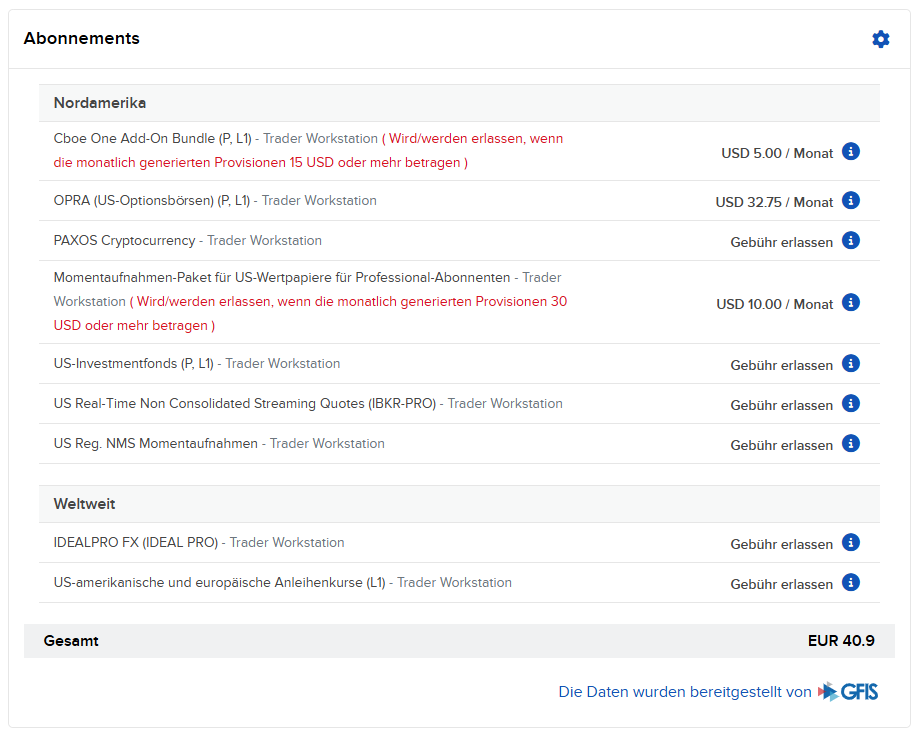Click Gebühr erlassen for US-Investmentfonds

pyautogui.click(x=782, y=366)
